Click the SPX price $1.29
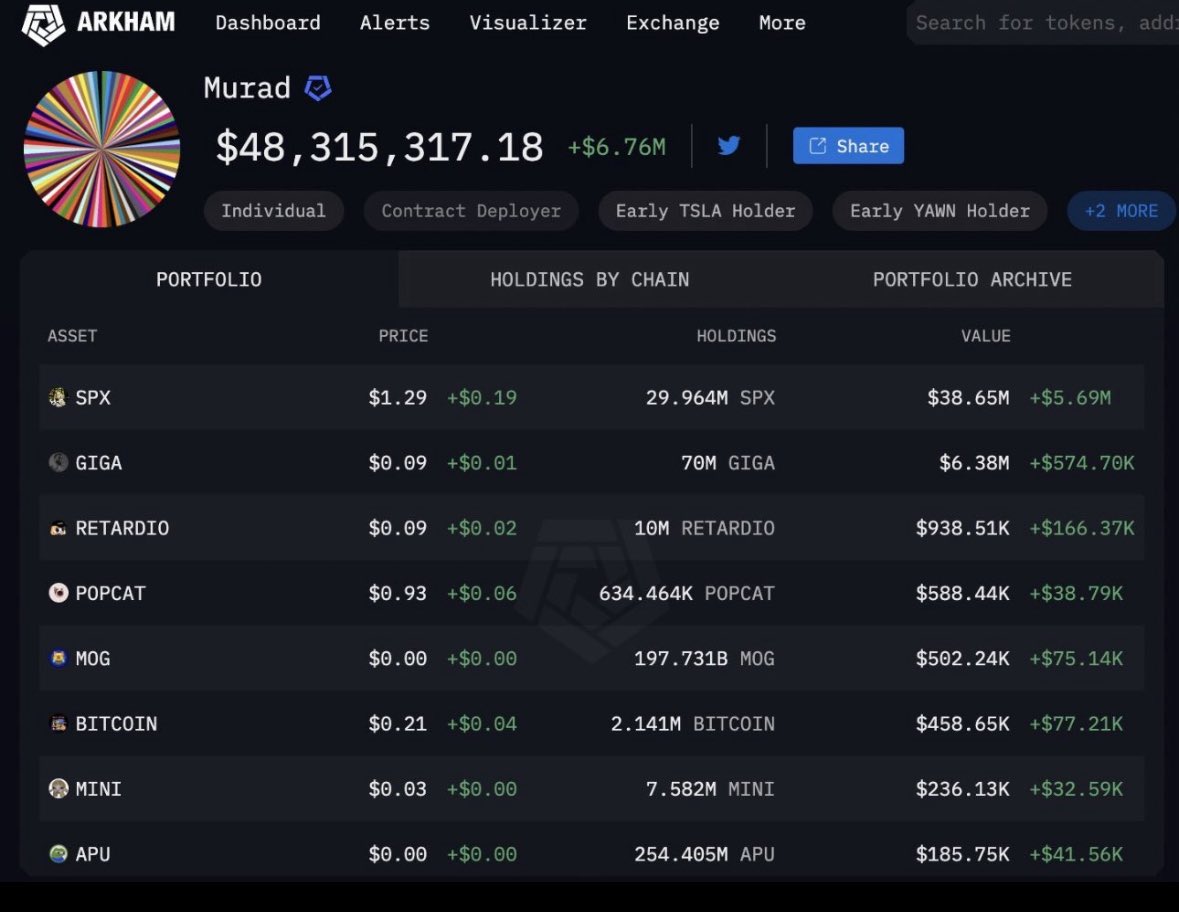The height and width of the screenshot is (912, 1179). [x=397, y=398]
